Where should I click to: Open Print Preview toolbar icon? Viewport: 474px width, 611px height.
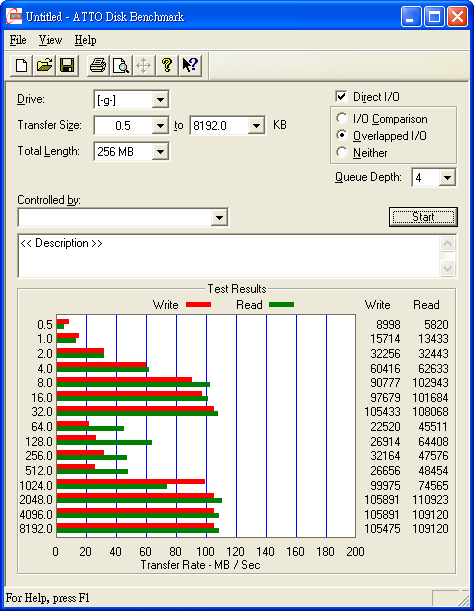click(121, 65)
